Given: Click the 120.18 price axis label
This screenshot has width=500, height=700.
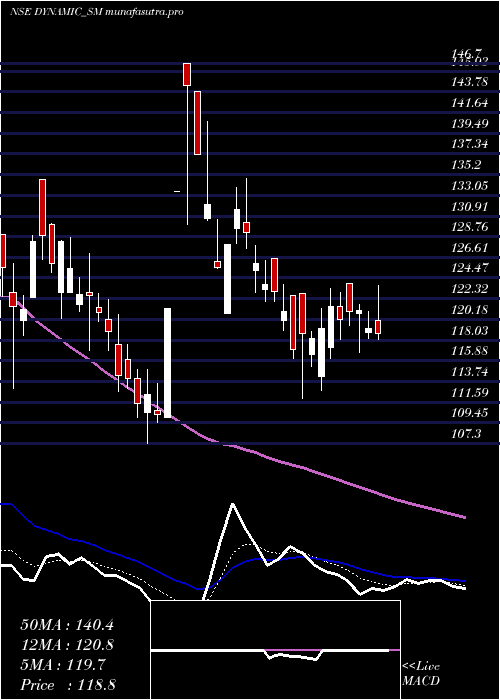Looking at the screenshot, I should pyautogui.click(x=470, y=309).
